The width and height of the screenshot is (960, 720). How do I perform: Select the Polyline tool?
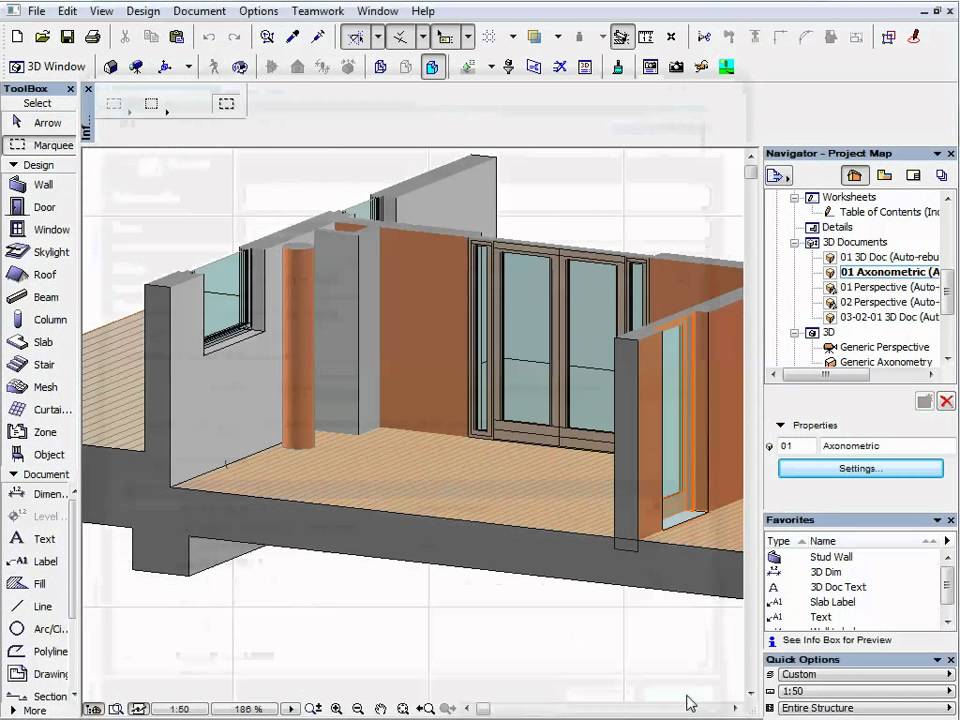(x=37, y=651)
